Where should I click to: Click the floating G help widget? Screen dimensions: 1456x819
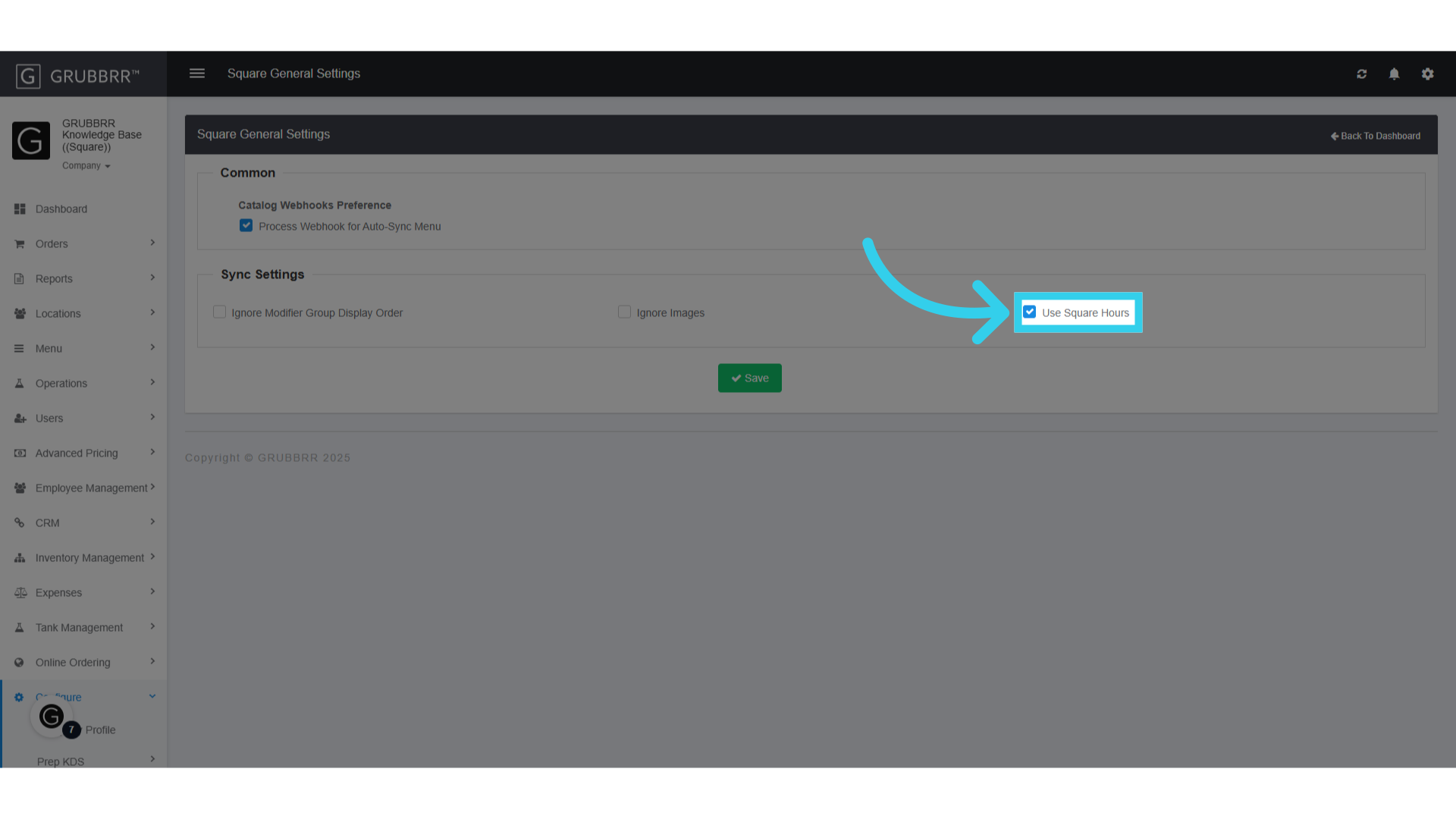click(52, 717)
